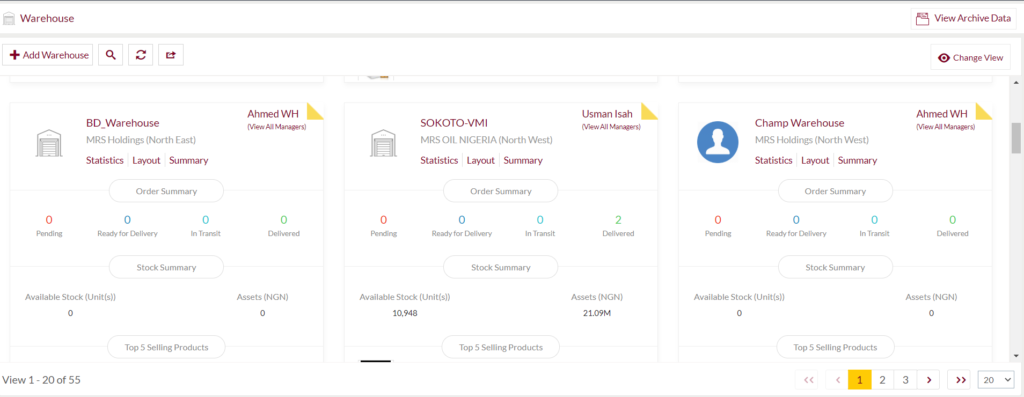This screenshot has height=397, width=1024.
Task: Open View Archive Data
Action: click(x=963, y=18)
